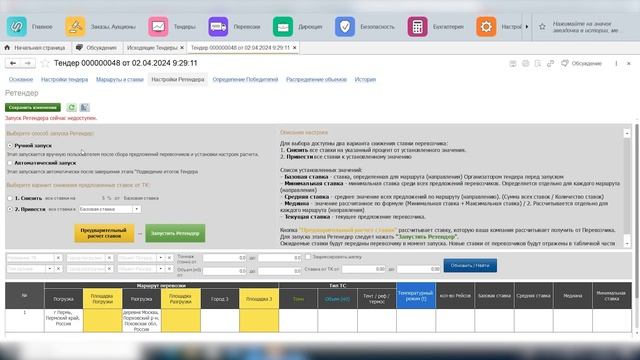640x360 pixels.
Task: Click the Кол-во Рейсов column header
Action: point(455,296)
